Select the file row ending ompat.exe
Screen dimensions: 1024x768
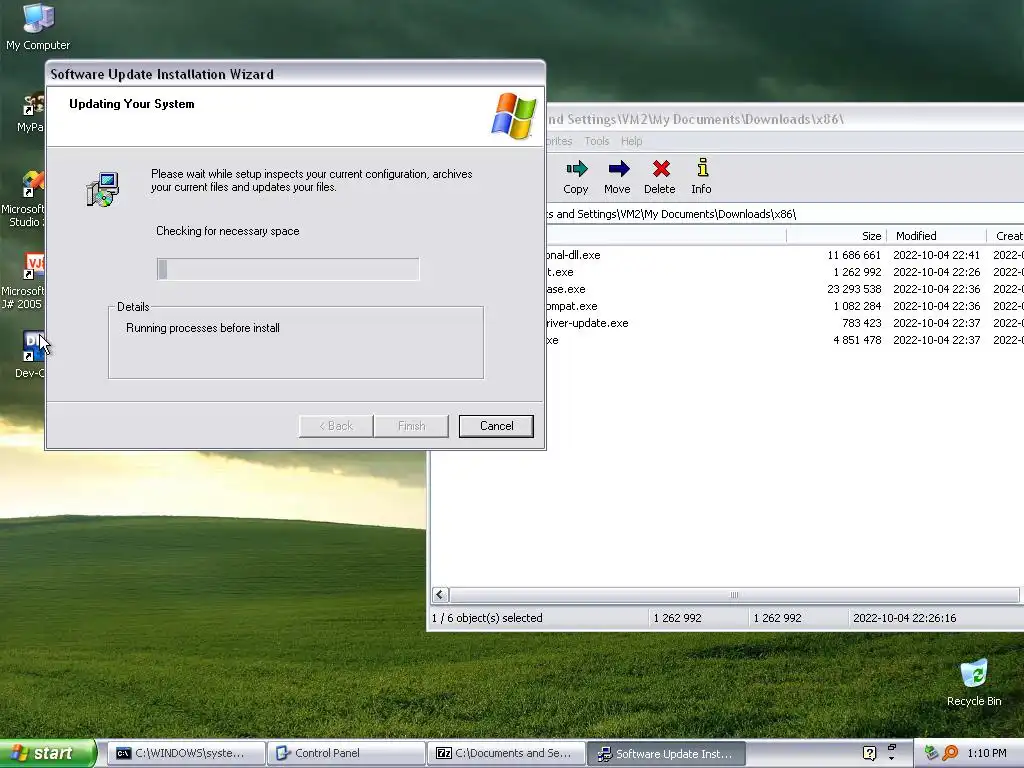(x=785, y=306)
